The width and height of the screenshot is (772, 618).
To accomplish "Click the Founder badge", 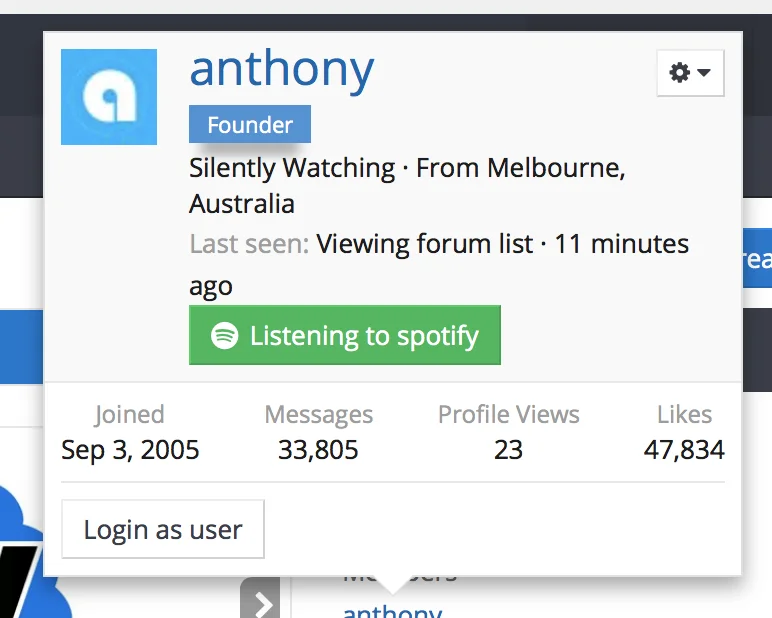I will 250,124.
